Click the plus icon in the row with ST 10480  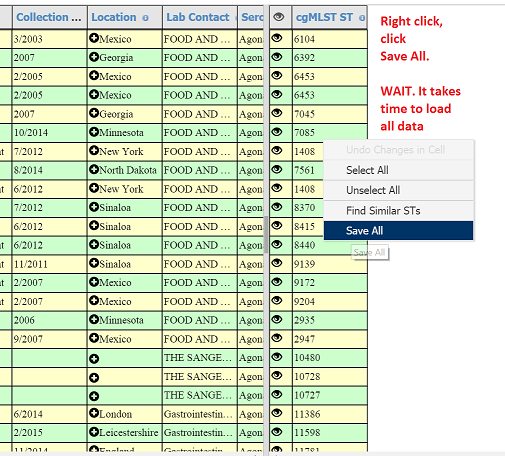[x=94, y=359]
